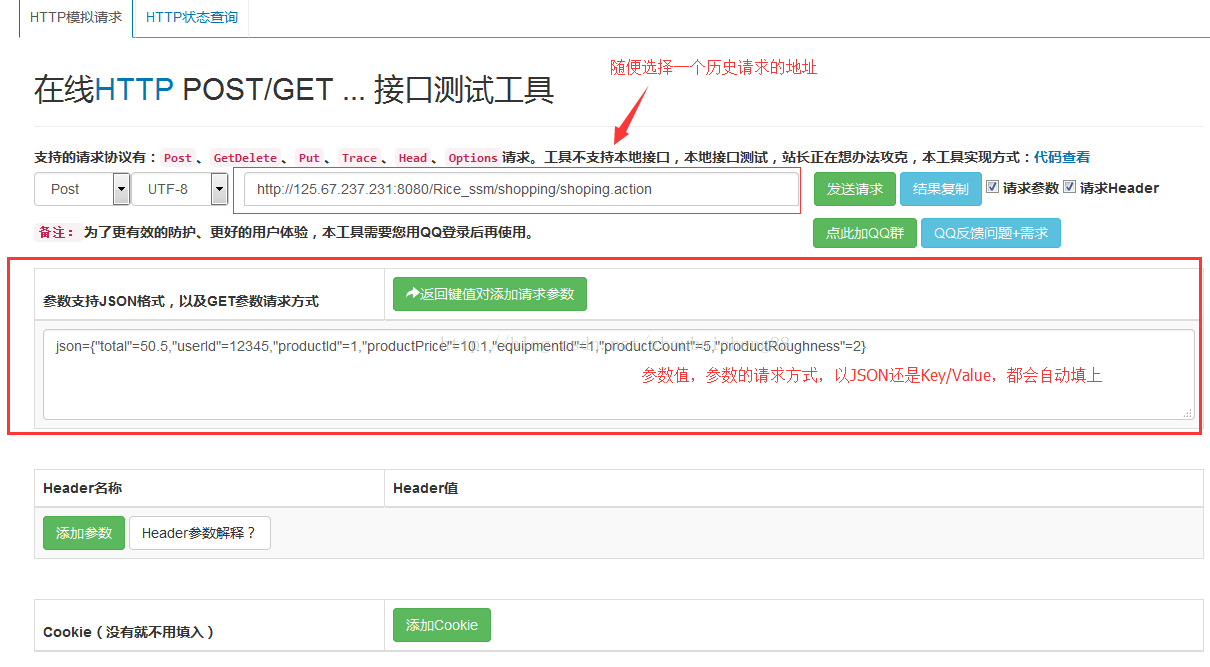Screen dimensions: 1210x667
Task: Click the 返回键值对添加请求参数 button
Action: [x=490, y=294]
